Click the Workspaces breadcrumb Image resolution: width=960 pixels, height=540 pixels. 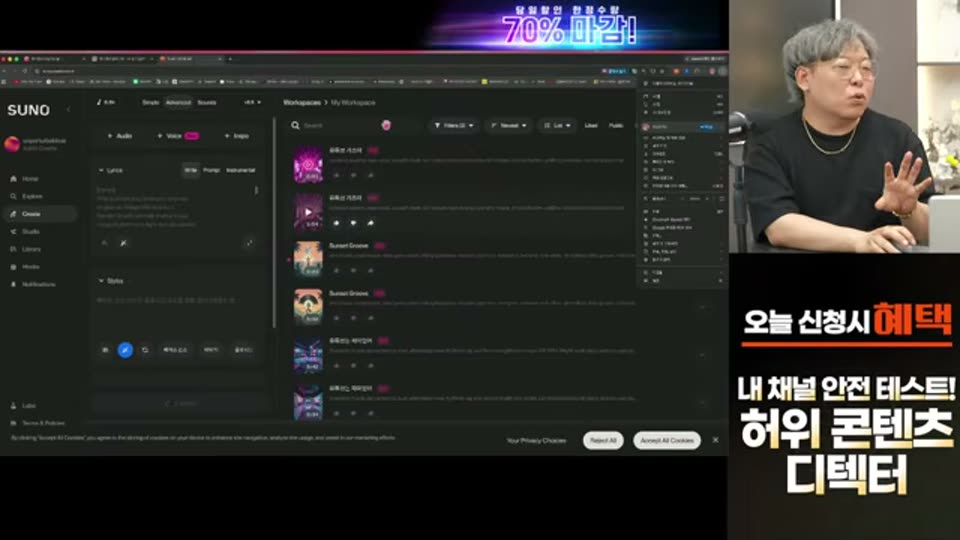pos(302,102)
